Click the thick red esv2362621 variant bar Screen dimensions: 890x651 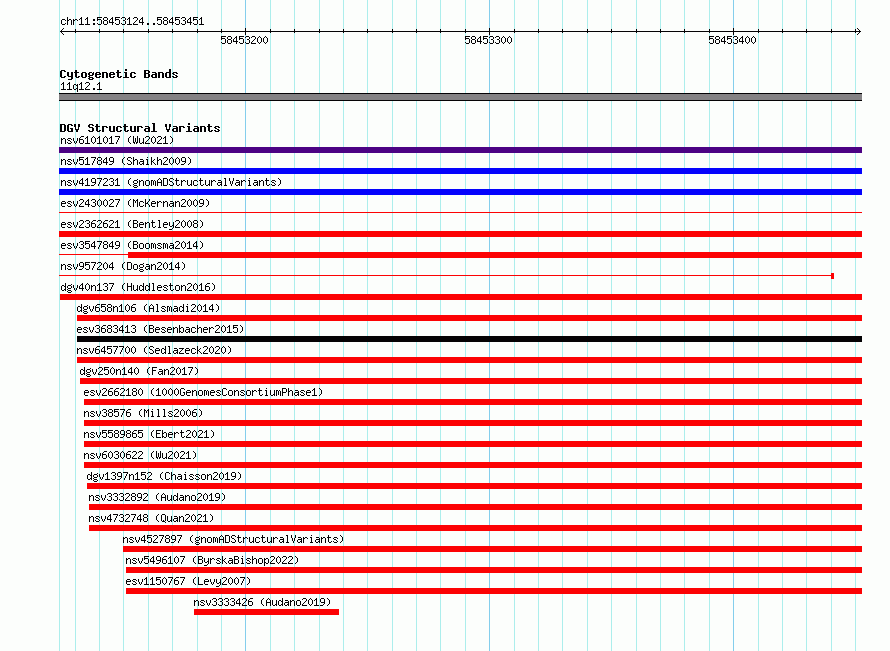click(x=460, y=234)
